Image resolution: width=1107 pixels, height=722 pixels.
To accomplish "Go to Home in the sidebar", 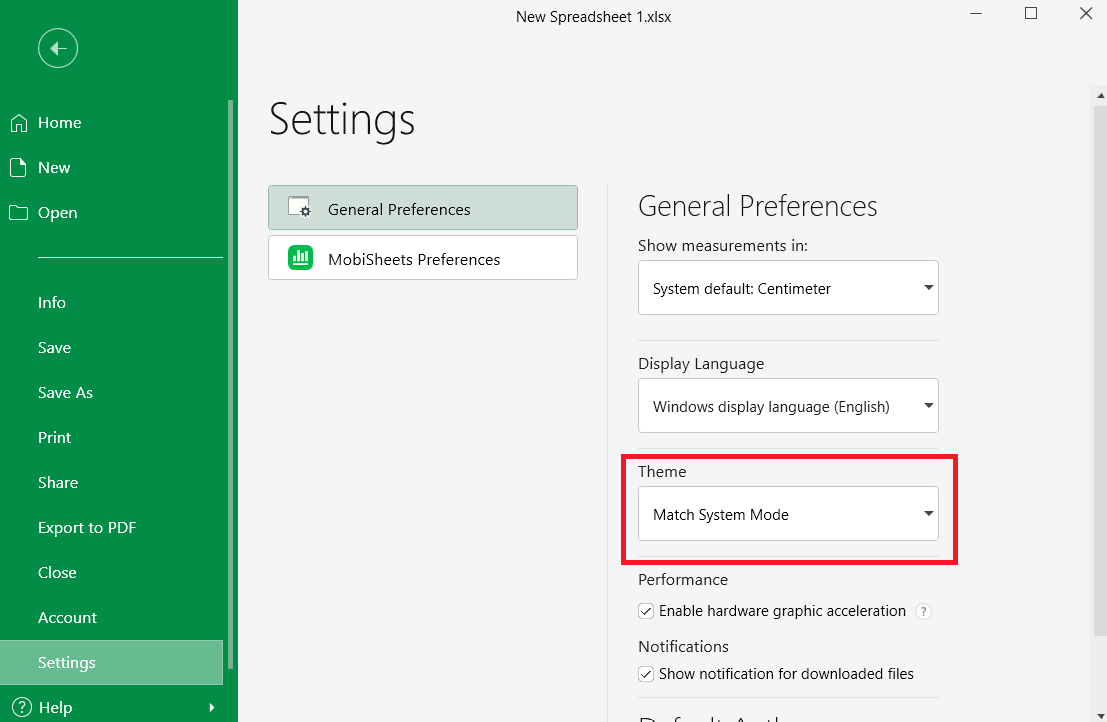I will (x=59, y=123).
